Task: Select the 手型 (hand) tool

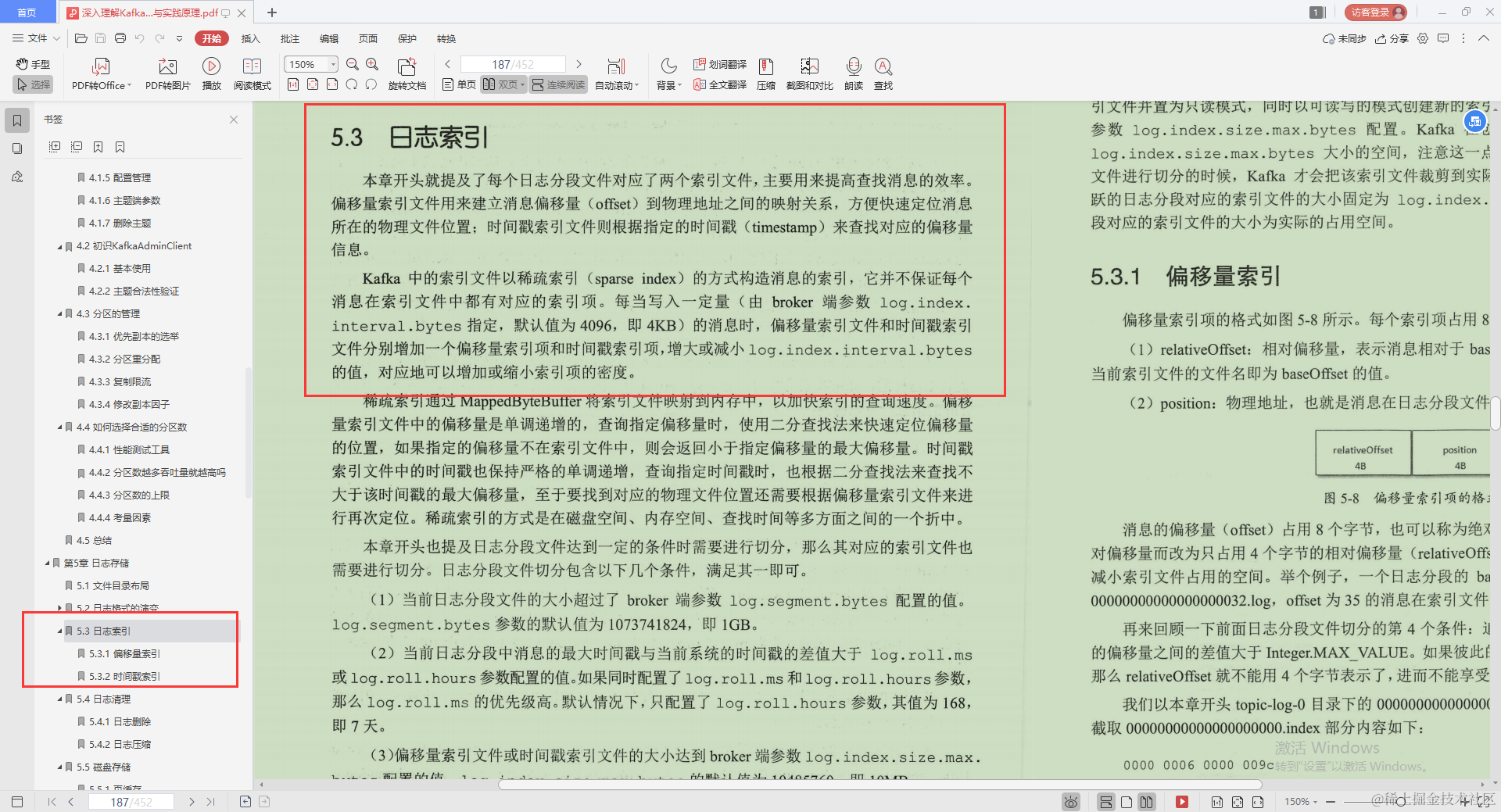Action: coord(32,64)
